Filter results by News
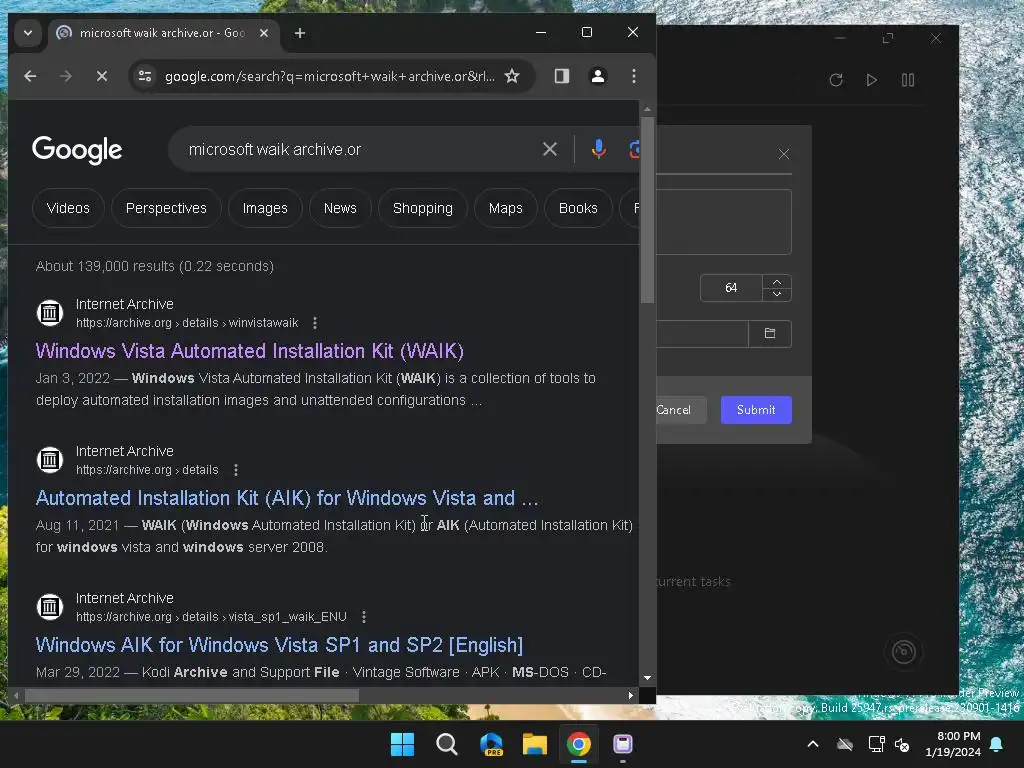1024x768 pixels. (x=340, y=208)
